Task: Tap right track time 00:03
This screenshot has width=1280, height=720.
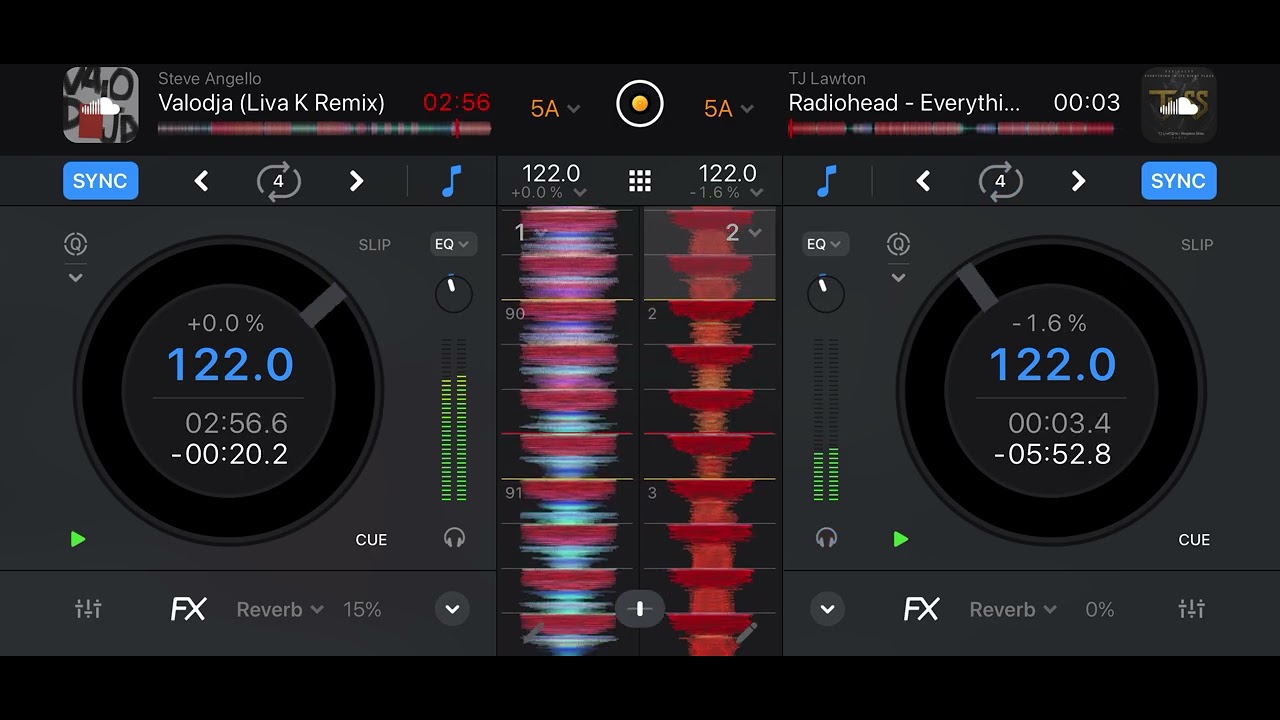Action: point(1087,103)
